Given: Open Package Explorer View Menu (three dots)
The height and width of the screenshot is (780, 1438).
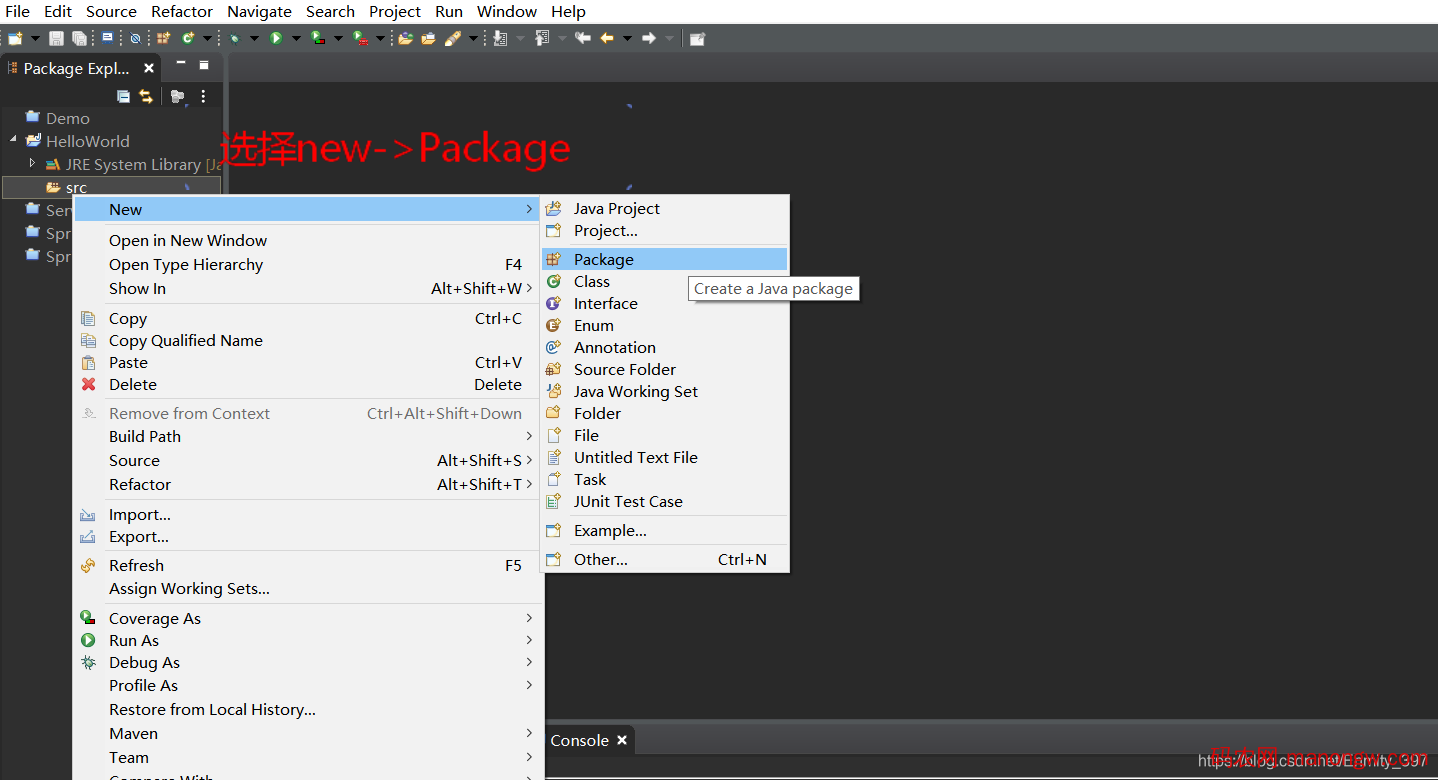Looking at the screenshot, I should coord(203,96).
